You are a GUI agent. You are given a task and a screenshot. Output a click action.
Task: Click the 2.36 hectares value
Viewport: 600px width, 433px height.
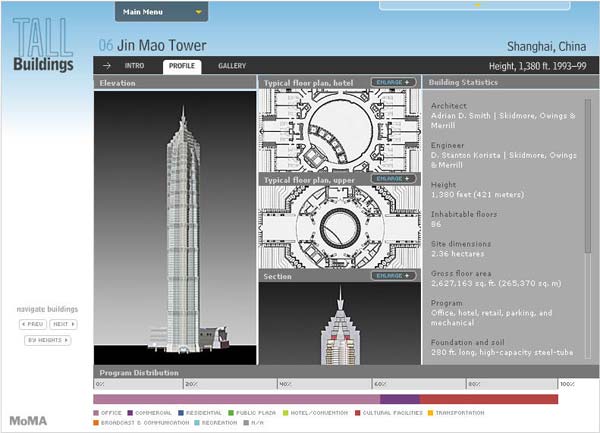(x=458, y=254)
